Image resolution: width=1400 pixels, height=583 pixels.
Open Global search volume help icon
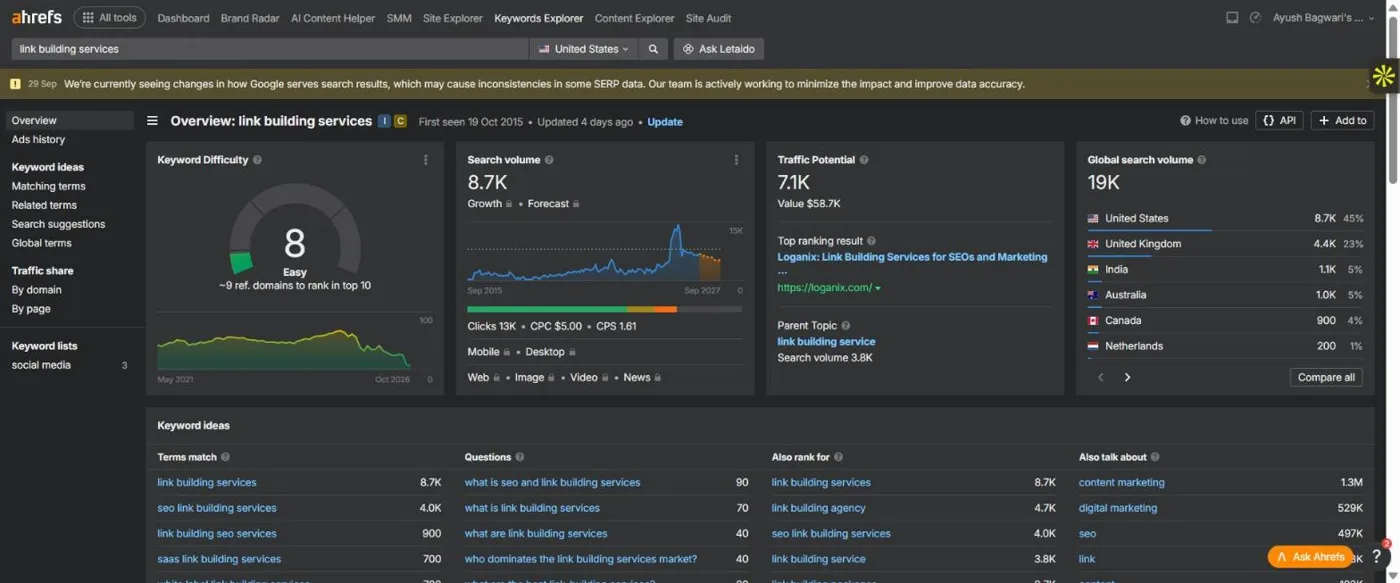pyautogui.click(x=1202, y=160)
